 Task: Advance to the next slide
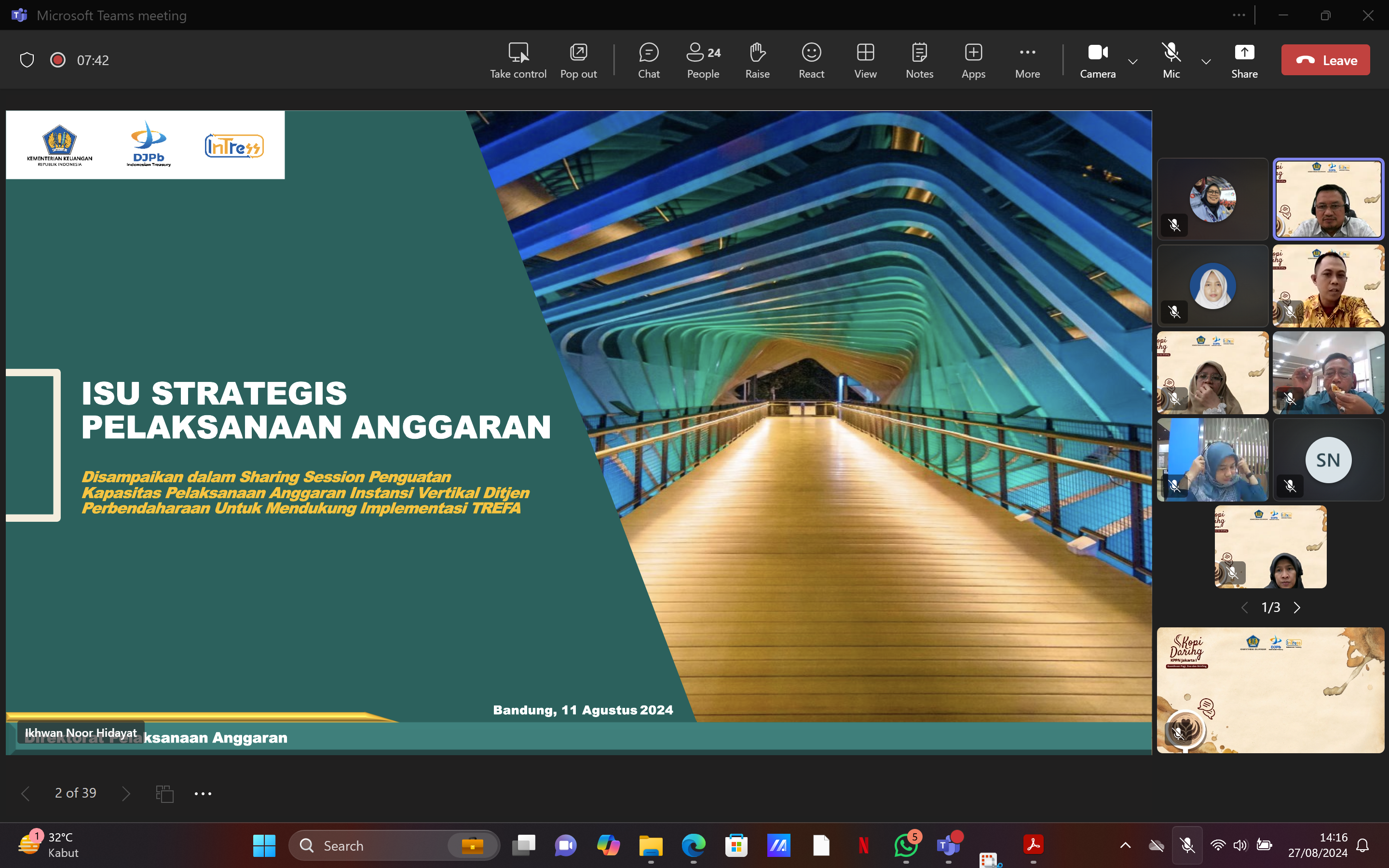click(126, 793)
